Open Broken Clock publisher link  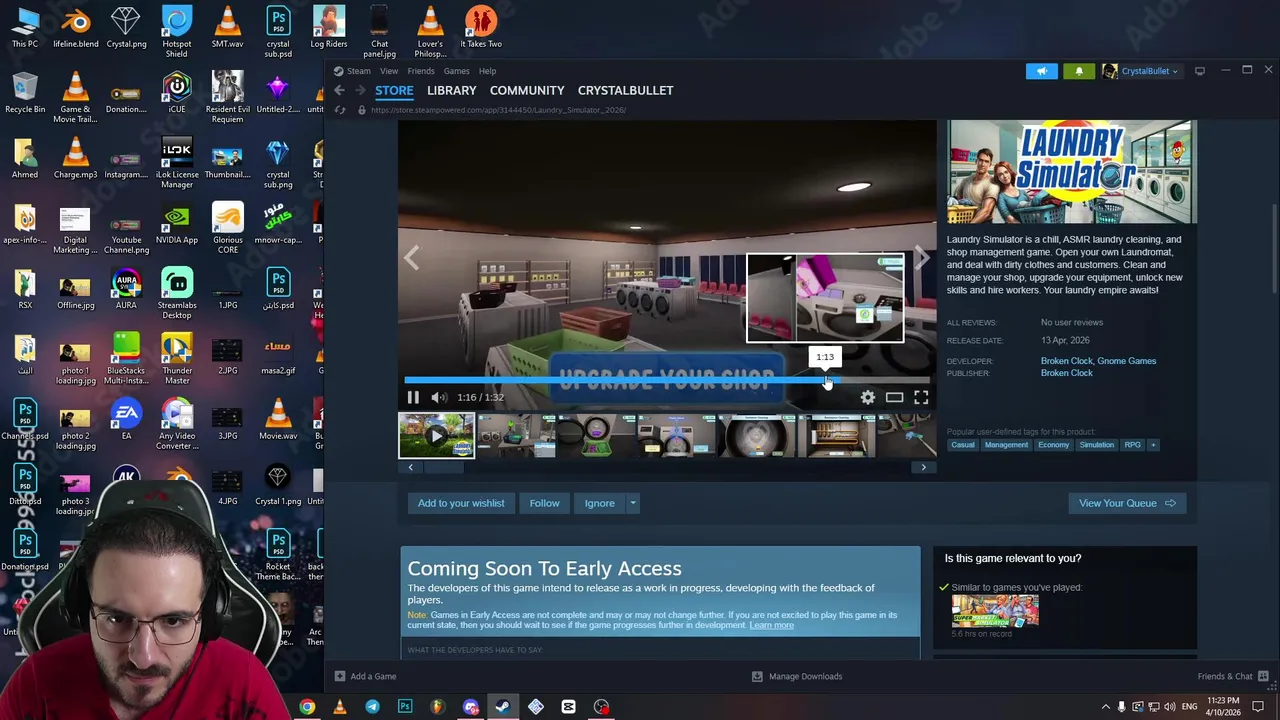[x=1067, y=373]
